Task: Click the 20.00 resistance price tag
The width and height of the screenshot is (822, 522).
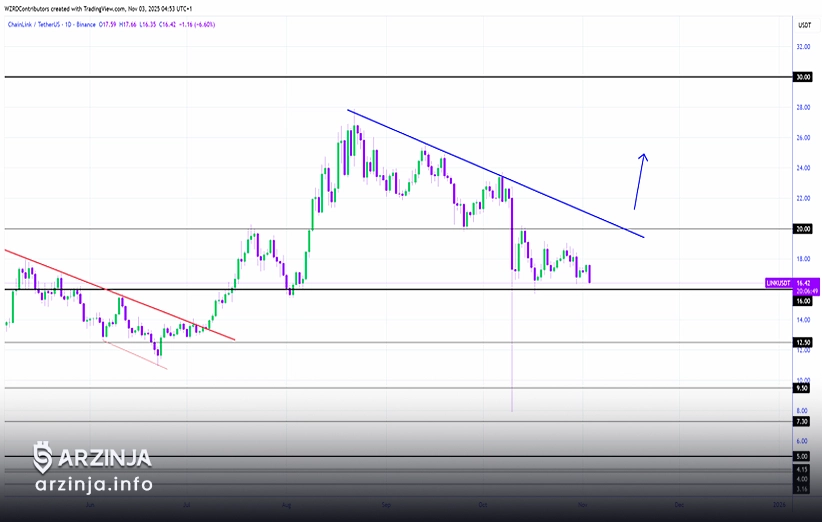Action: point(802,228)
